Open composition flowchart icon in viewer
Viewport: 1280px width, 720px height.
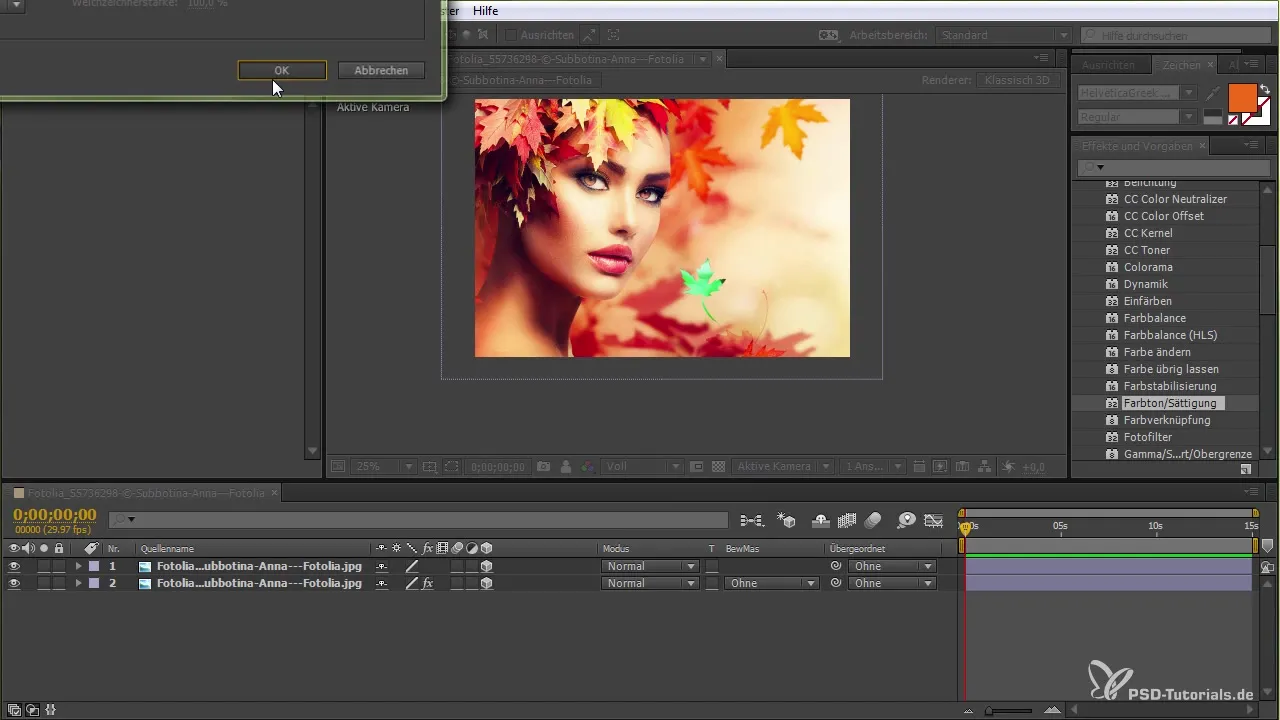point(984,467)
